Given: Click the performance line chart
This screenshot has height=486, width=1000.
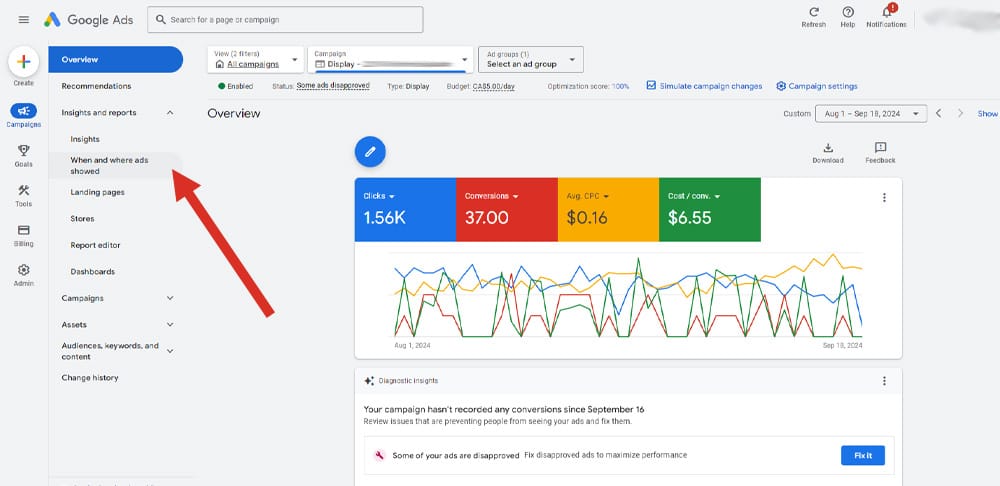Looking at the screenshot, I should click(x=628, y=297).
